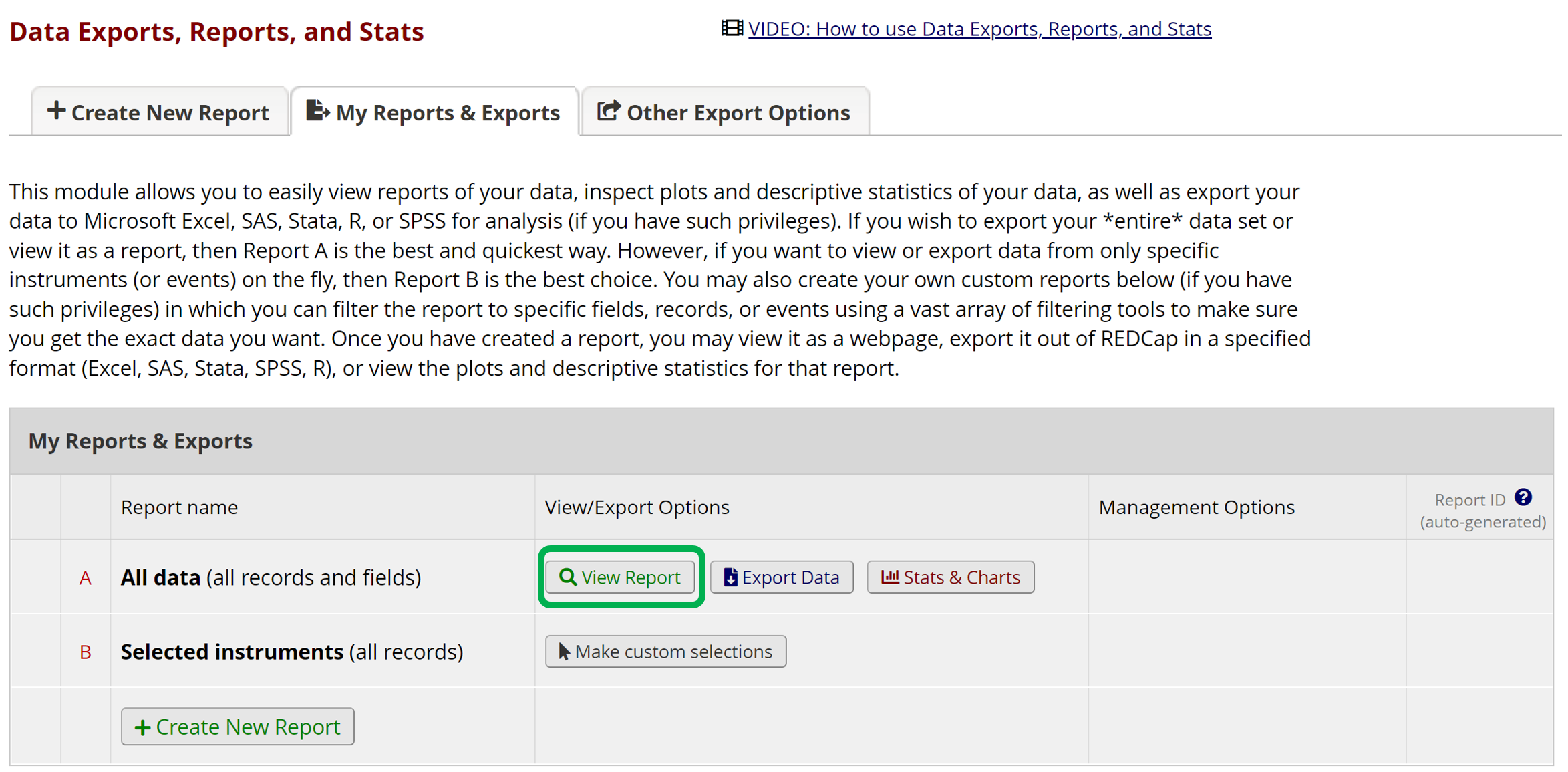Click the magnifier icon on View Report
The height and width of the screenshot is (772, 1568).
pyautogui.click(x=567, y=577)
